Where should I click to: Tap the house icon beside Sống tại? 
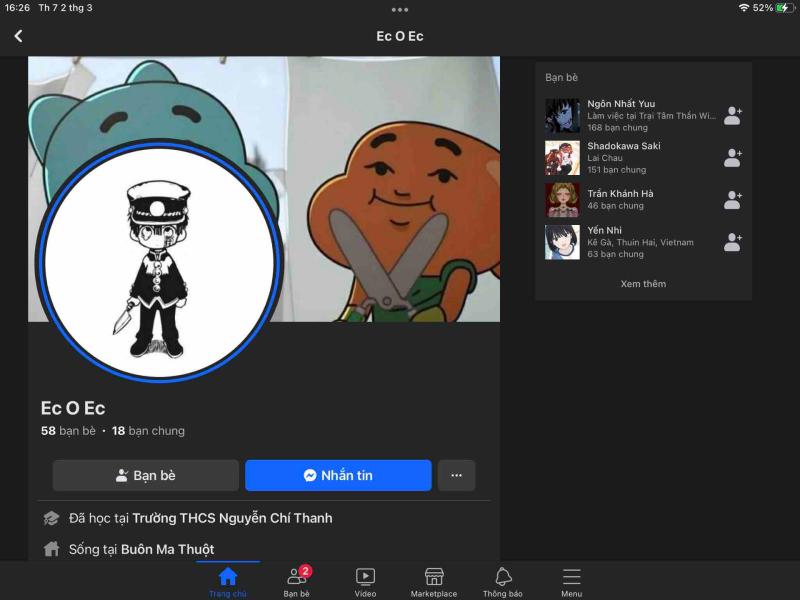tap(51, 549)
